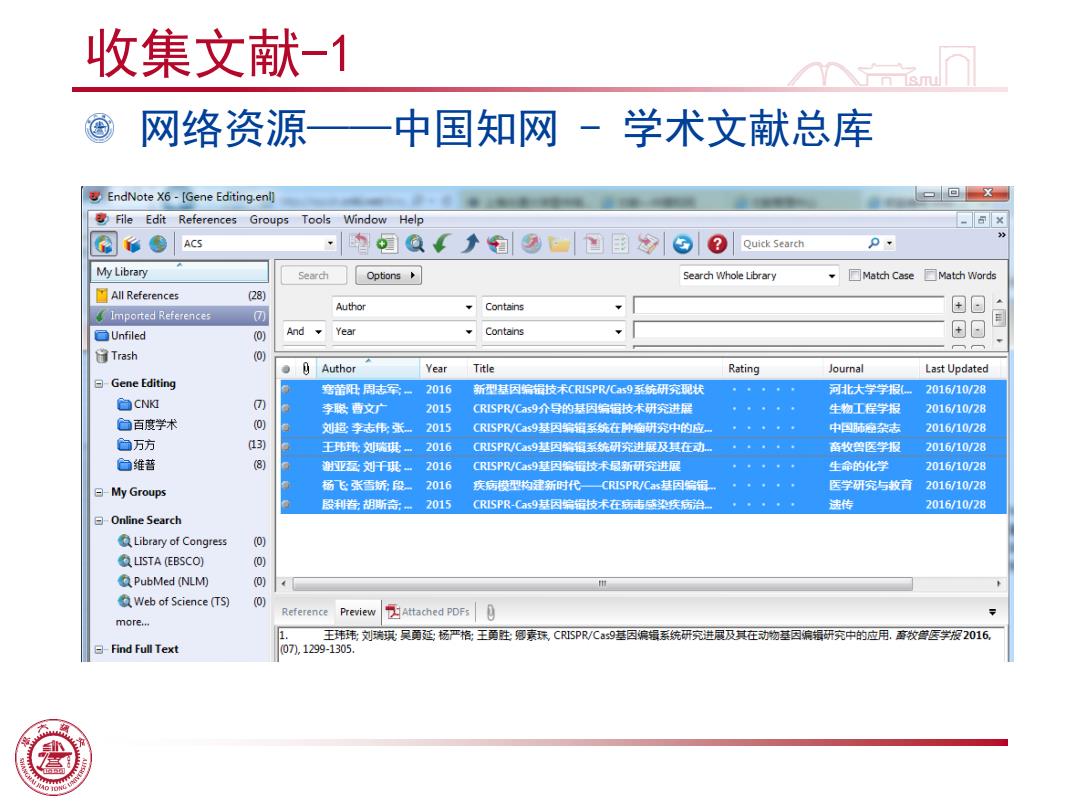Click the read status dot column header

pyautogui.click(x=286, y=369)
